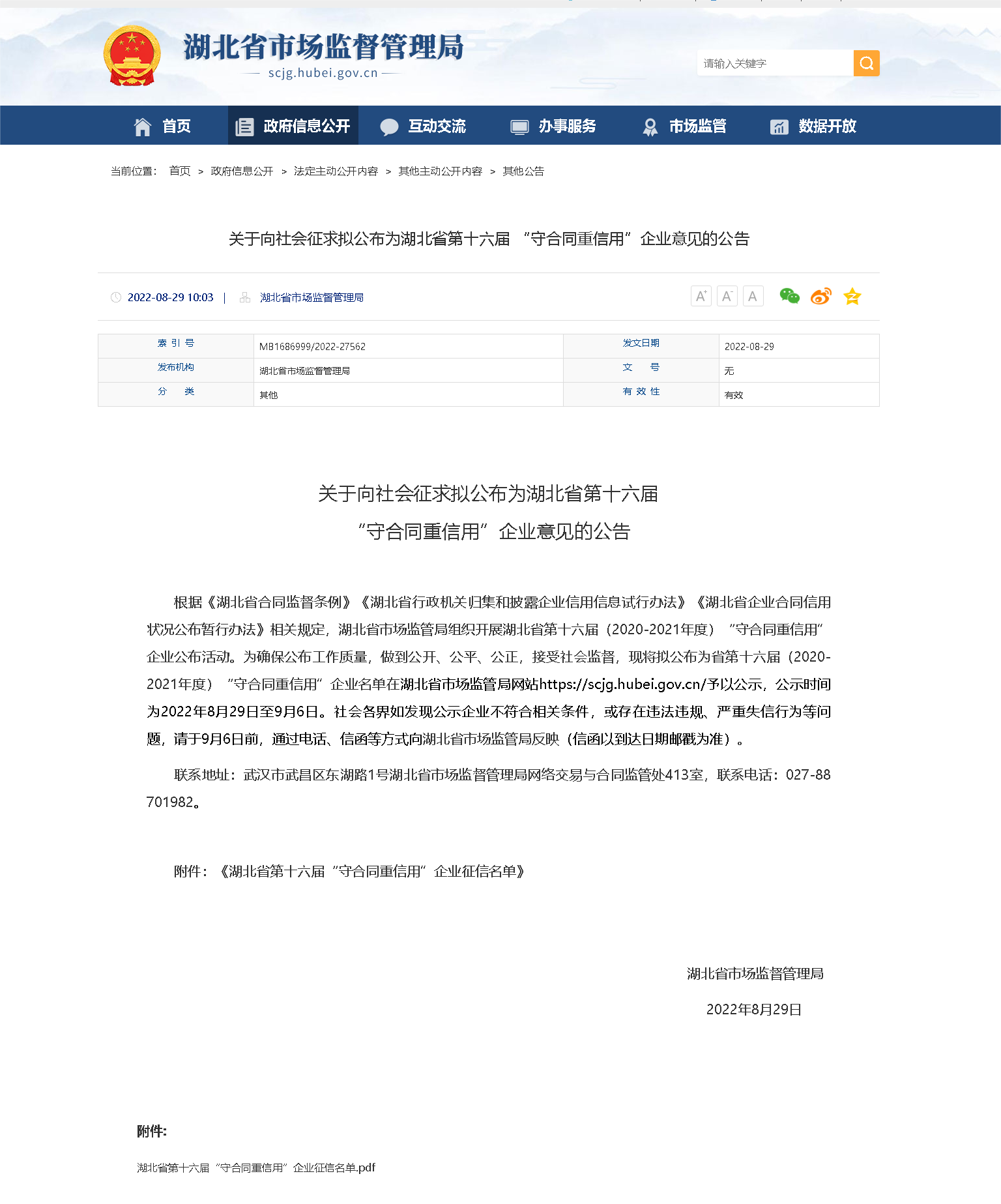This screenshot has height=1204, width=1001.
Task: Select 办事服务 in navigation bar
Action: [553, 126]
